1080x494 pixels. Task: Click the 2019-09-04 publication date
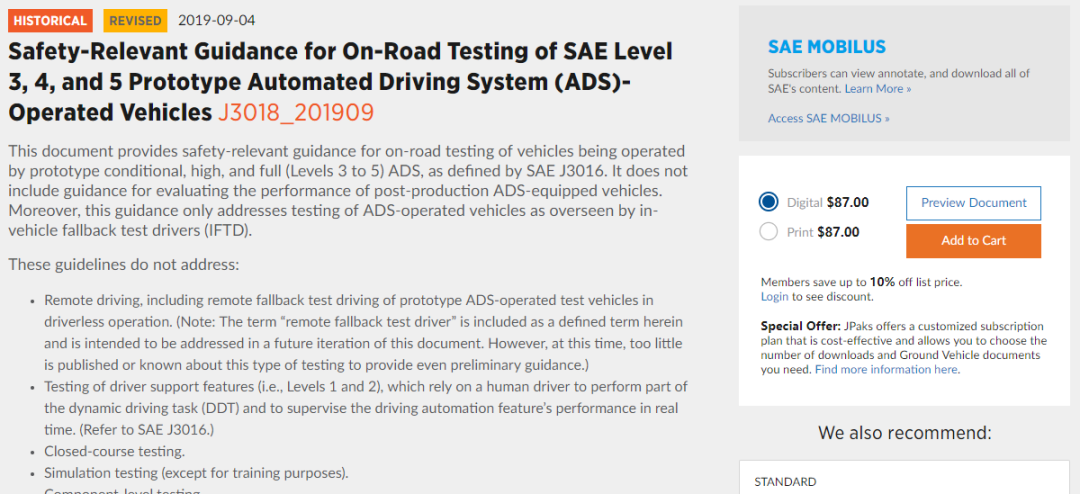(x=217, y=20)
